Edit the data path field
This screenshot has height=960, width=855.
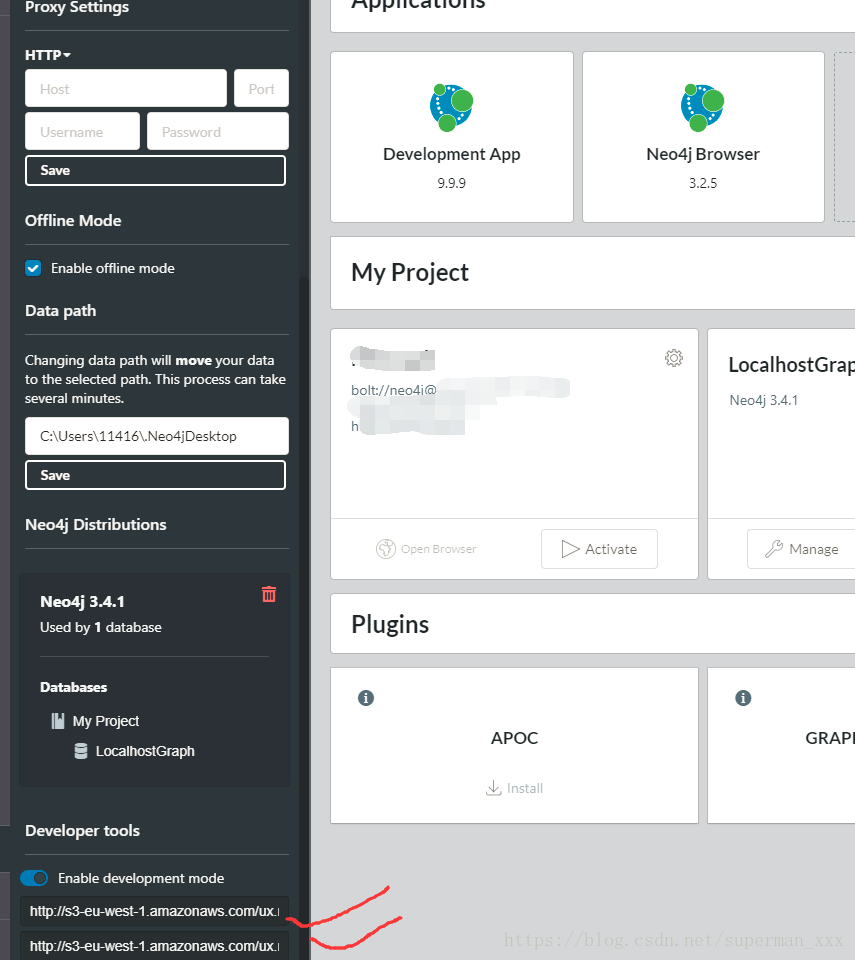157,436
